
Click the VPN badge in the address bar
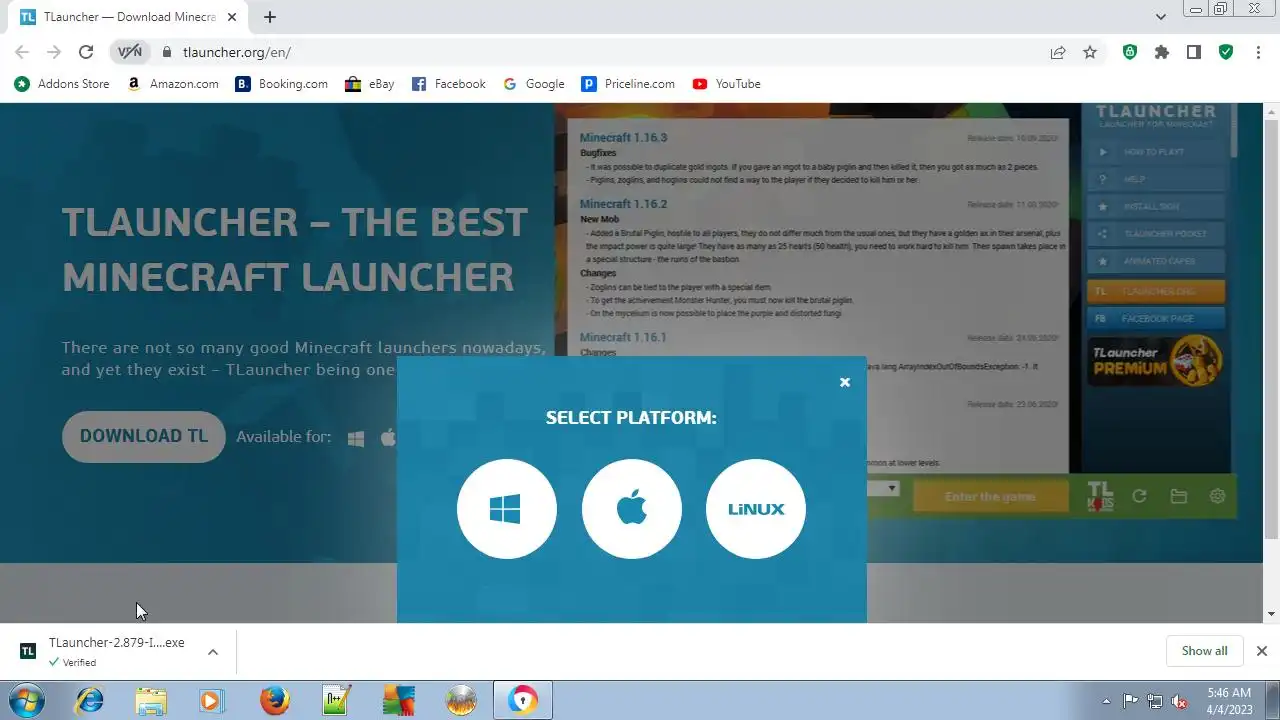click(130, 52)
